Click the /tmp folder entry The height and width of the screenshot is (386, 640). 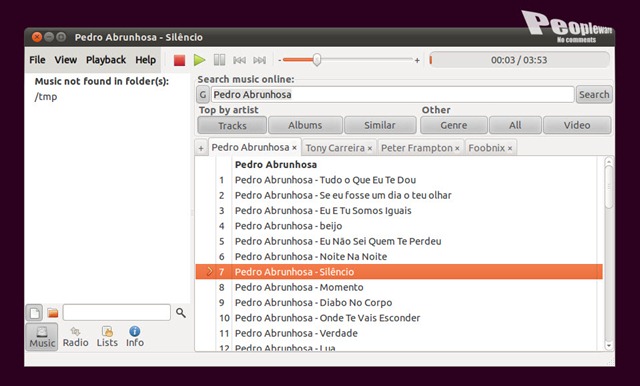coord(46,97)
